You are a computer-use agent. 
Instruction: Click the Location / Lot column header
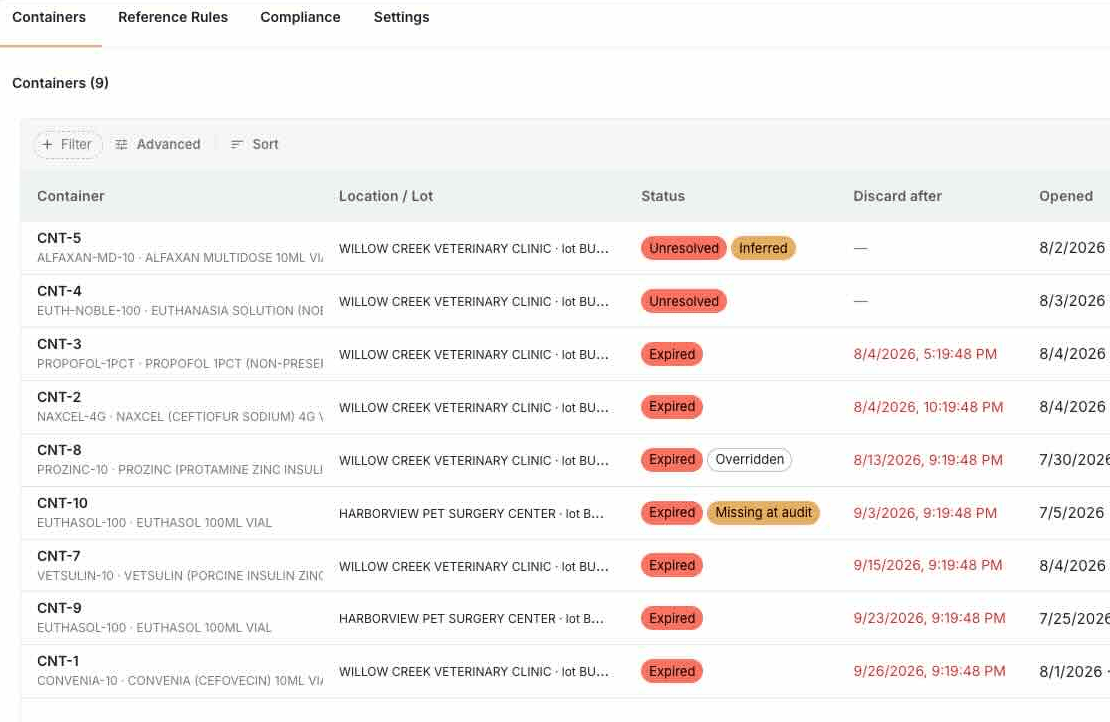(386, 196)
